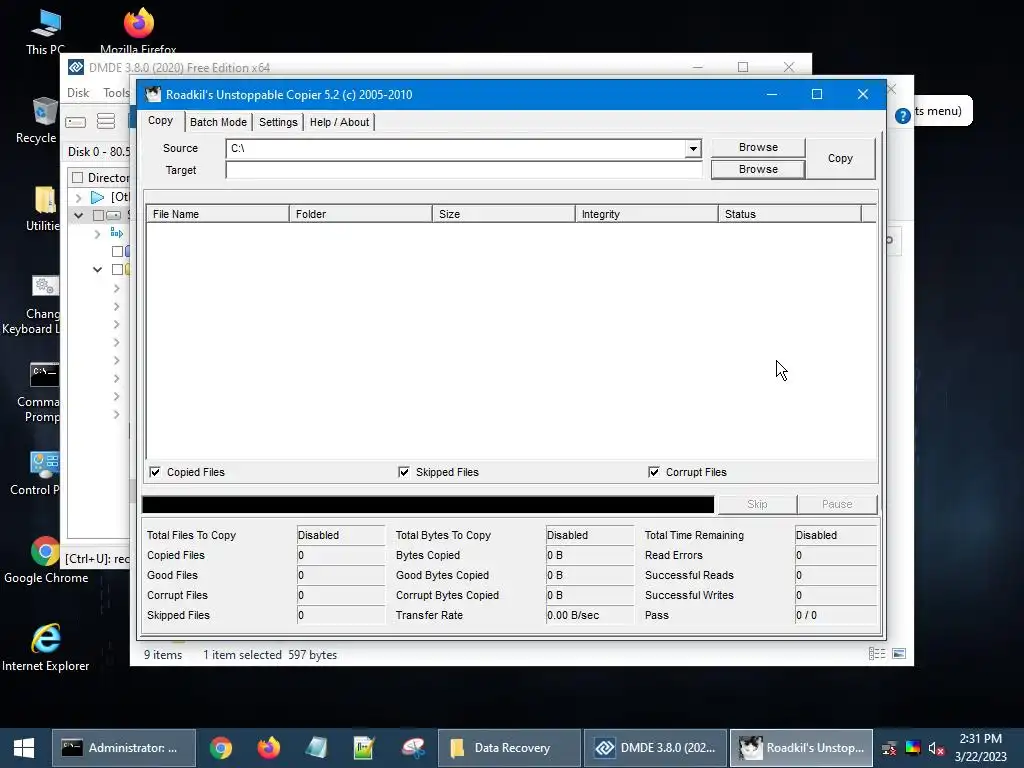Click the black copy progress bar

click(x=428, y=504)
